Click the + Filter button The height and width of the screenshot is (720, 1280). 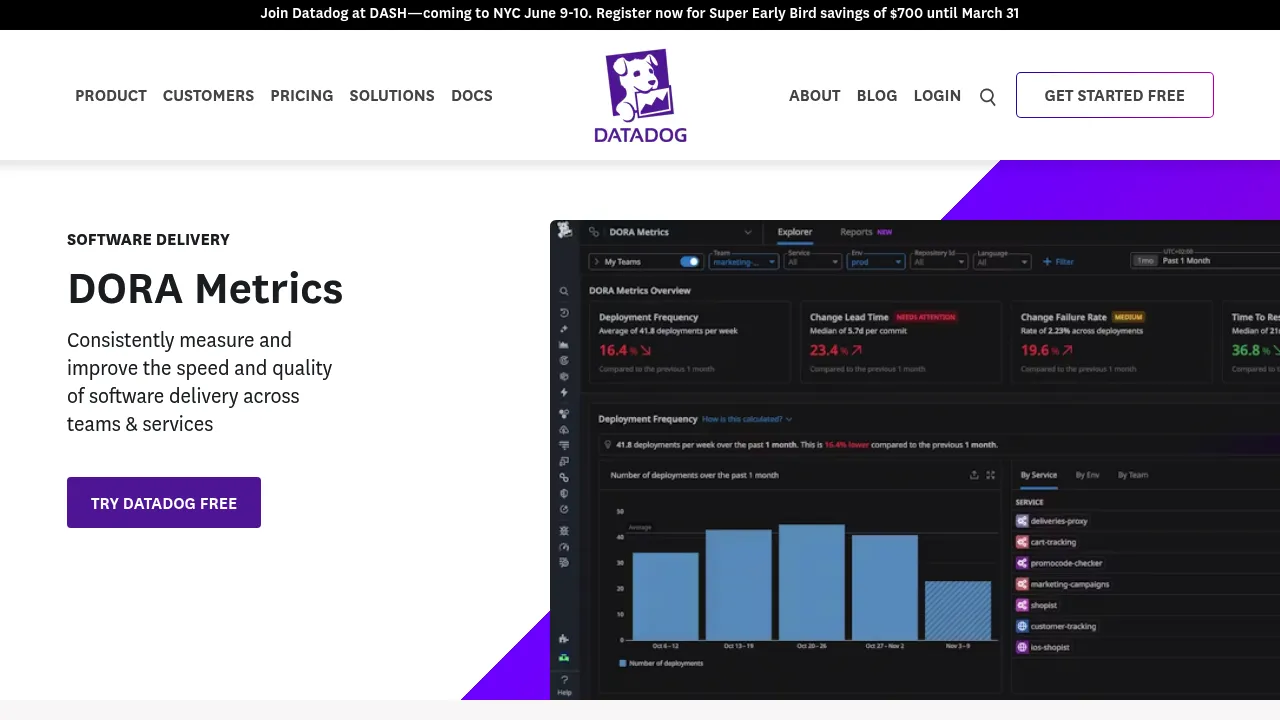pos(1058,262)
